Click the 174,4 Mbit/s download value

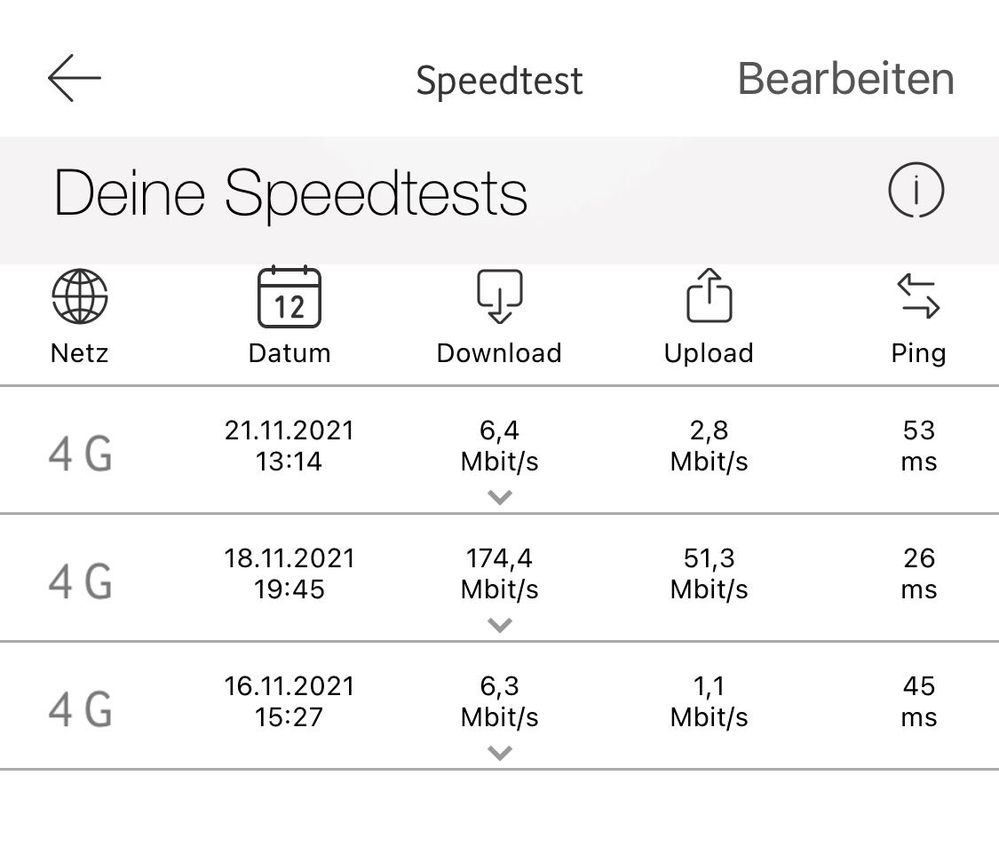pyautogui.click(x=499, y=574)
